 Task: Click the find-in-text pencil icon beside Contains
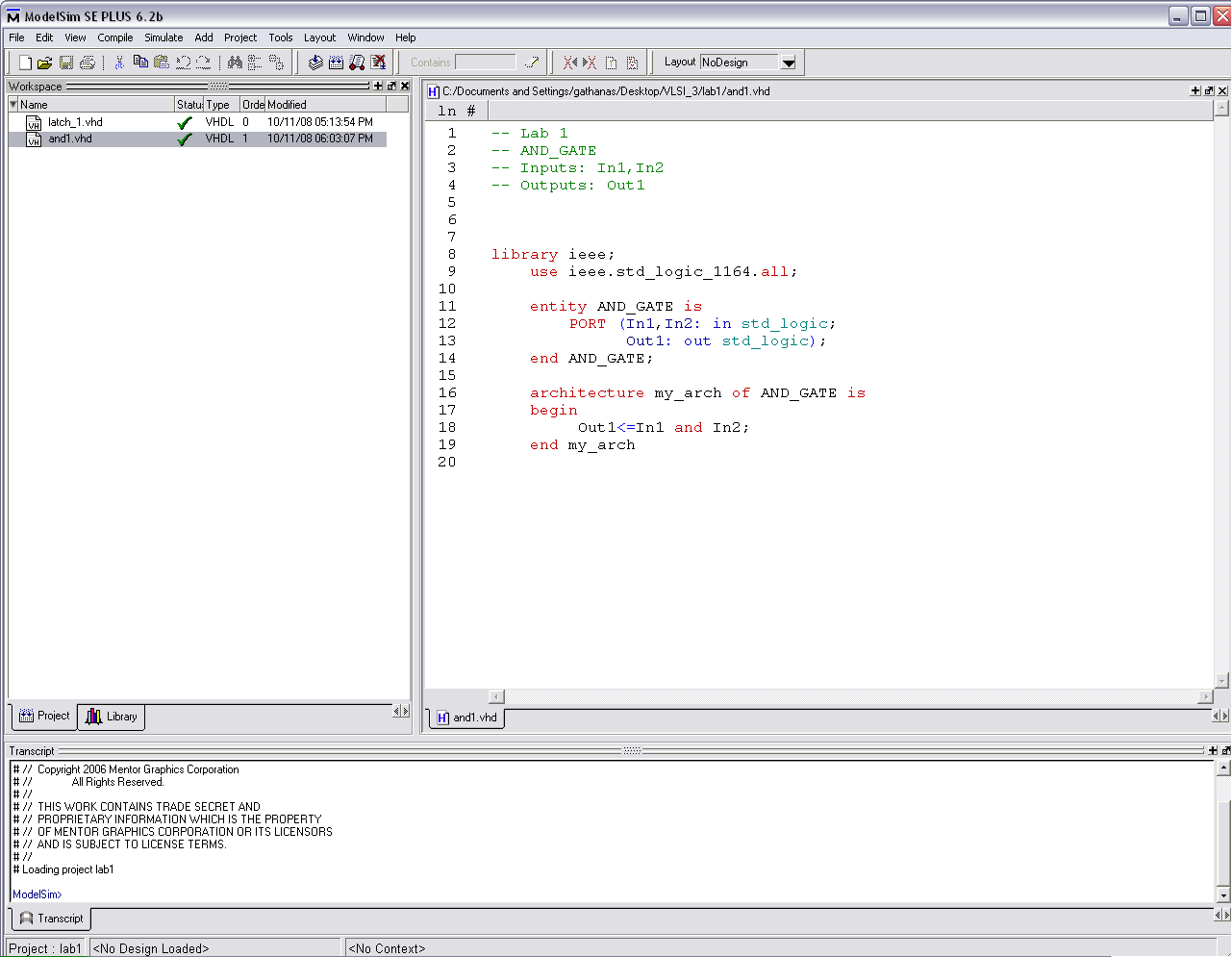click(532, 63)
